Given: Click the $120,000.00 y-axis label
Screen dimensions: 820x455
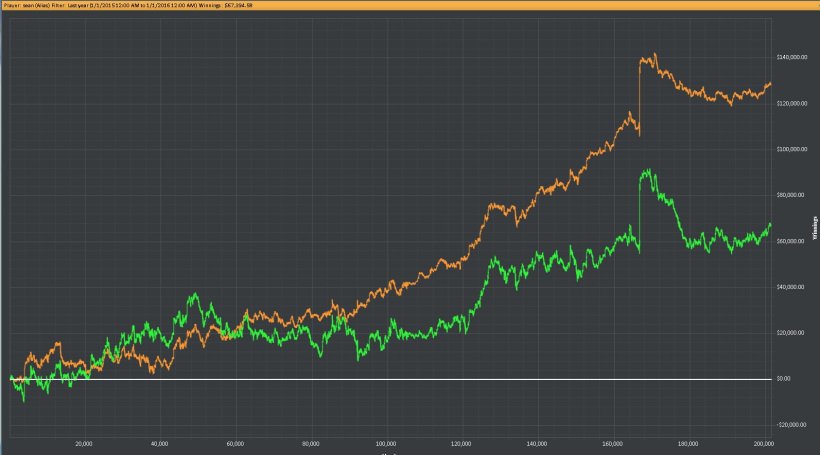Looking at the screenshot, I should [x=796, y=103].
